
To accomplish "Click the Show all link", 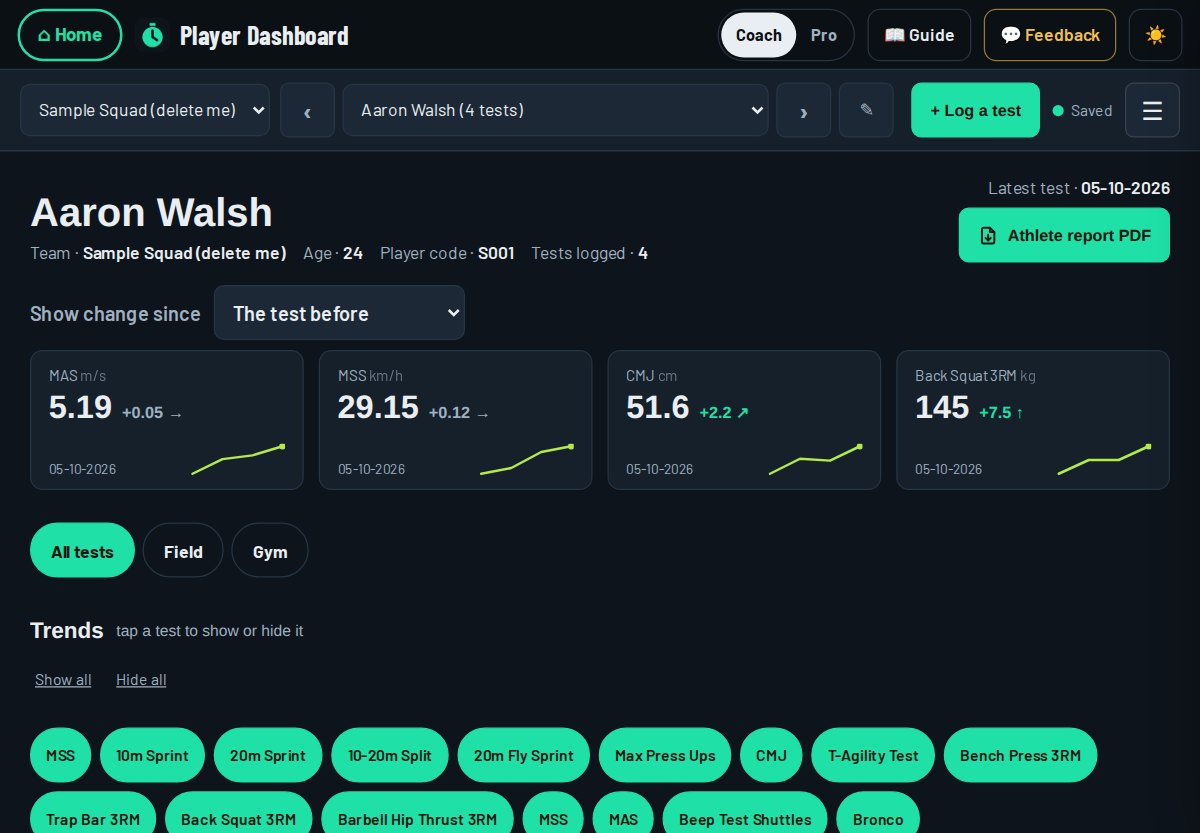I will click(63, 680).
